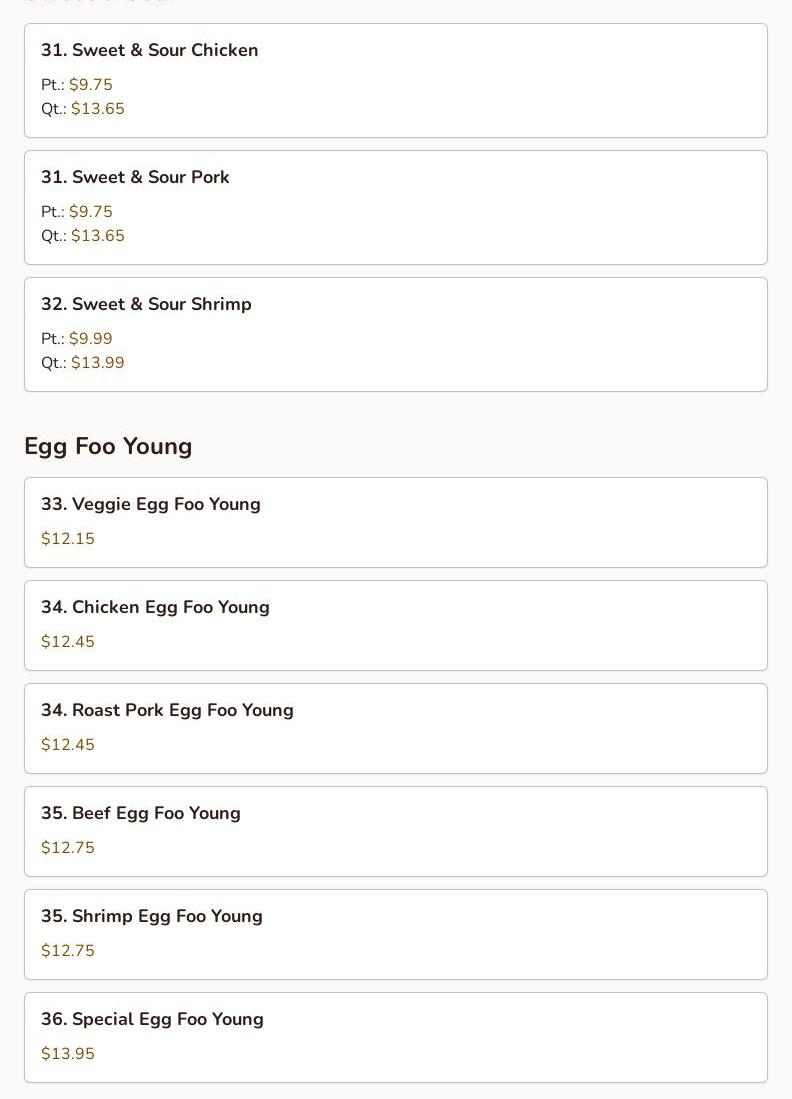Click Sweet & Sour Shrimp pint price $9.99

(x=90, y=339)
